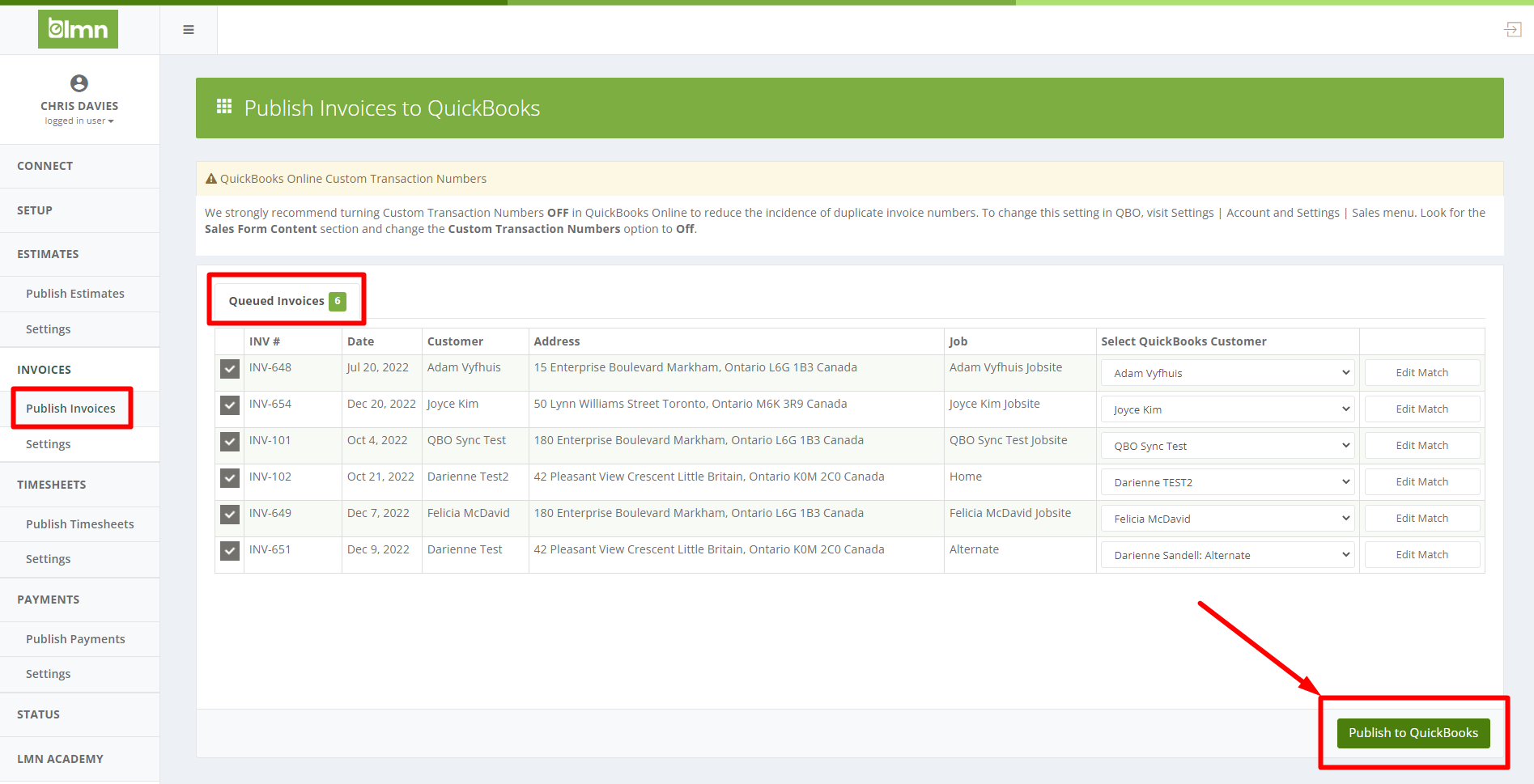Uncheck the INV-102 row checkbox

(x=230, y=478)
